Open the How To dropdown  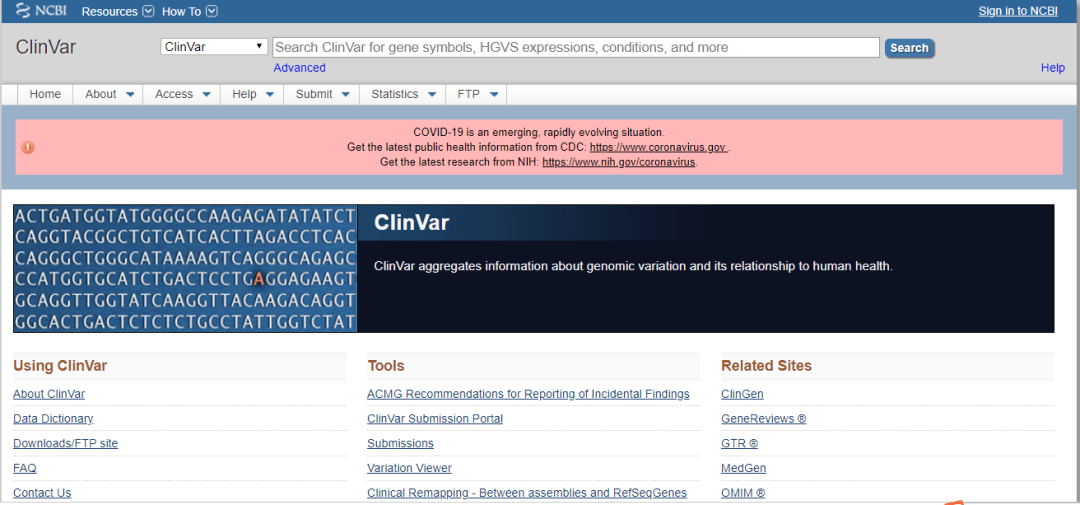[189, 12]
